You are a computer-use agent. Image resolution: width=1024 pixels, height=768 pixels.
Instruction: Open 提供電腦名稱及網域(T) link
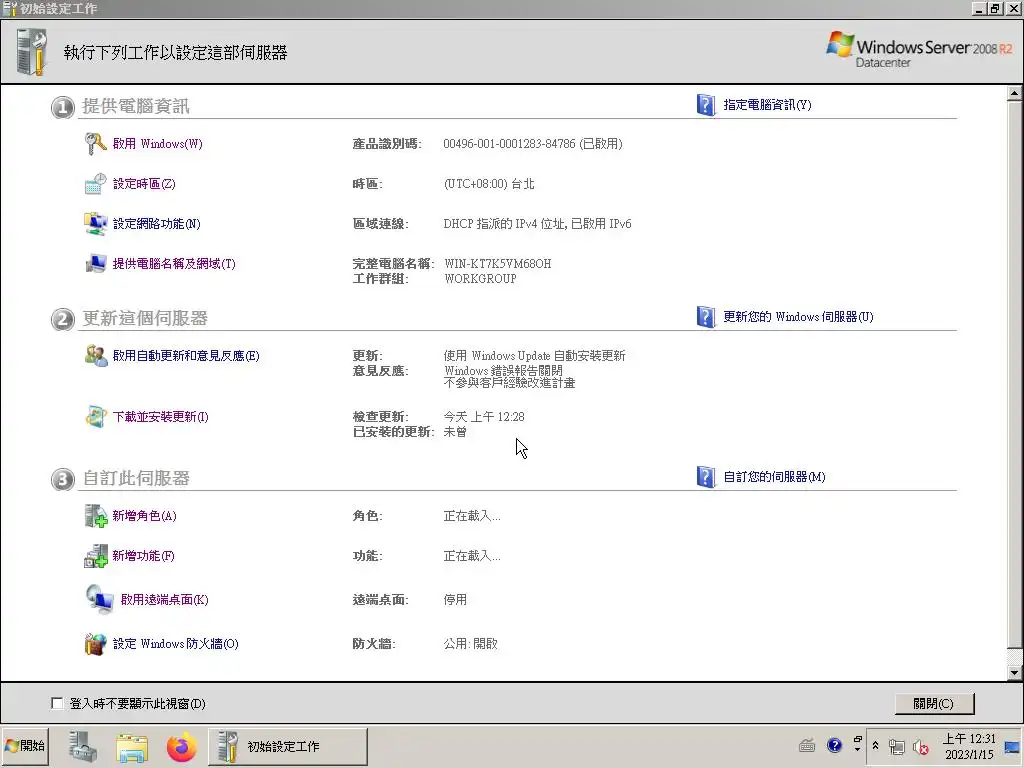[174, 264]
